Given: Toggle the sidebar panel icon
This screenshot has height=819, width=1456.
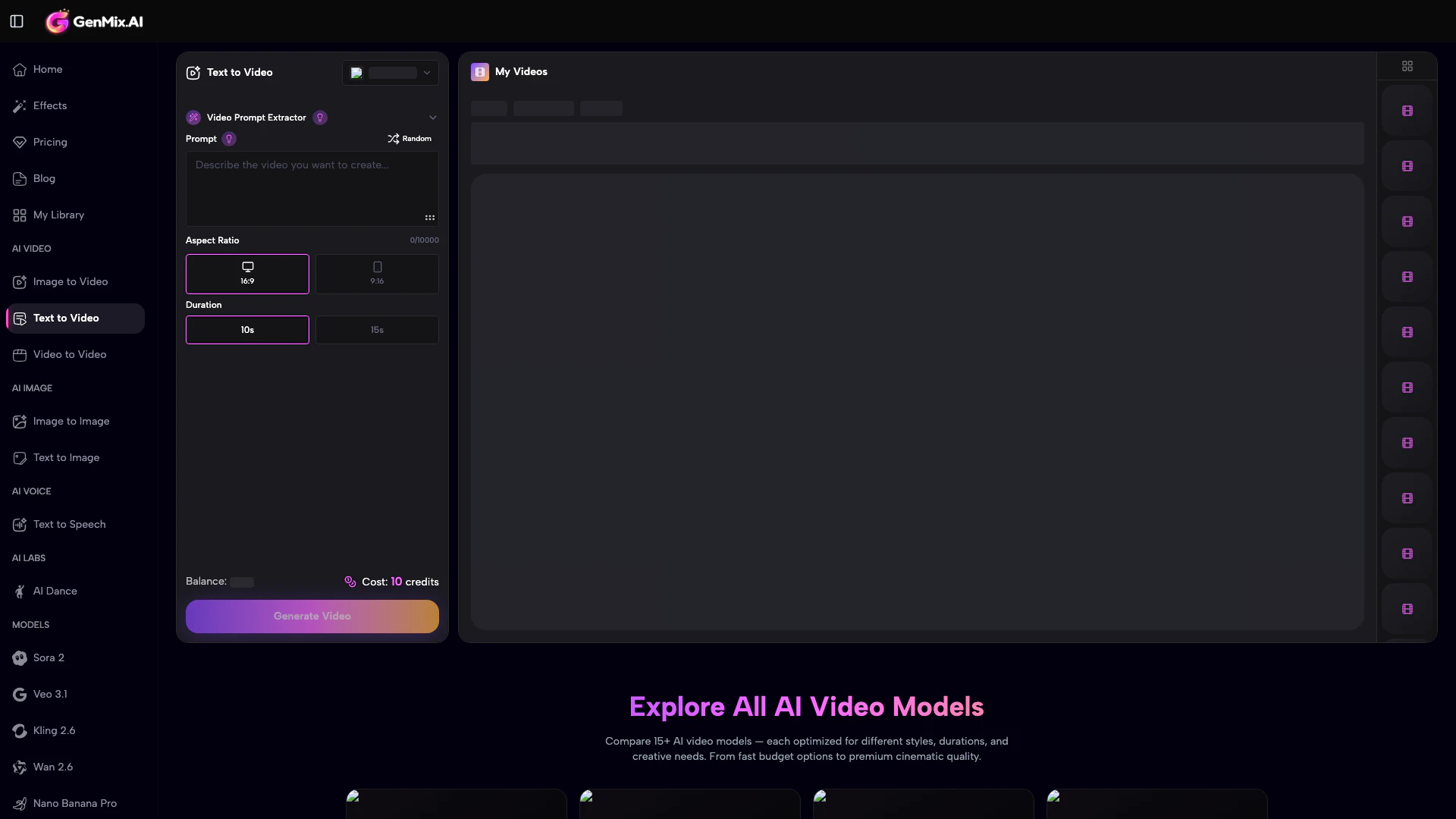Looking at the screenshot, I should 17,21.
